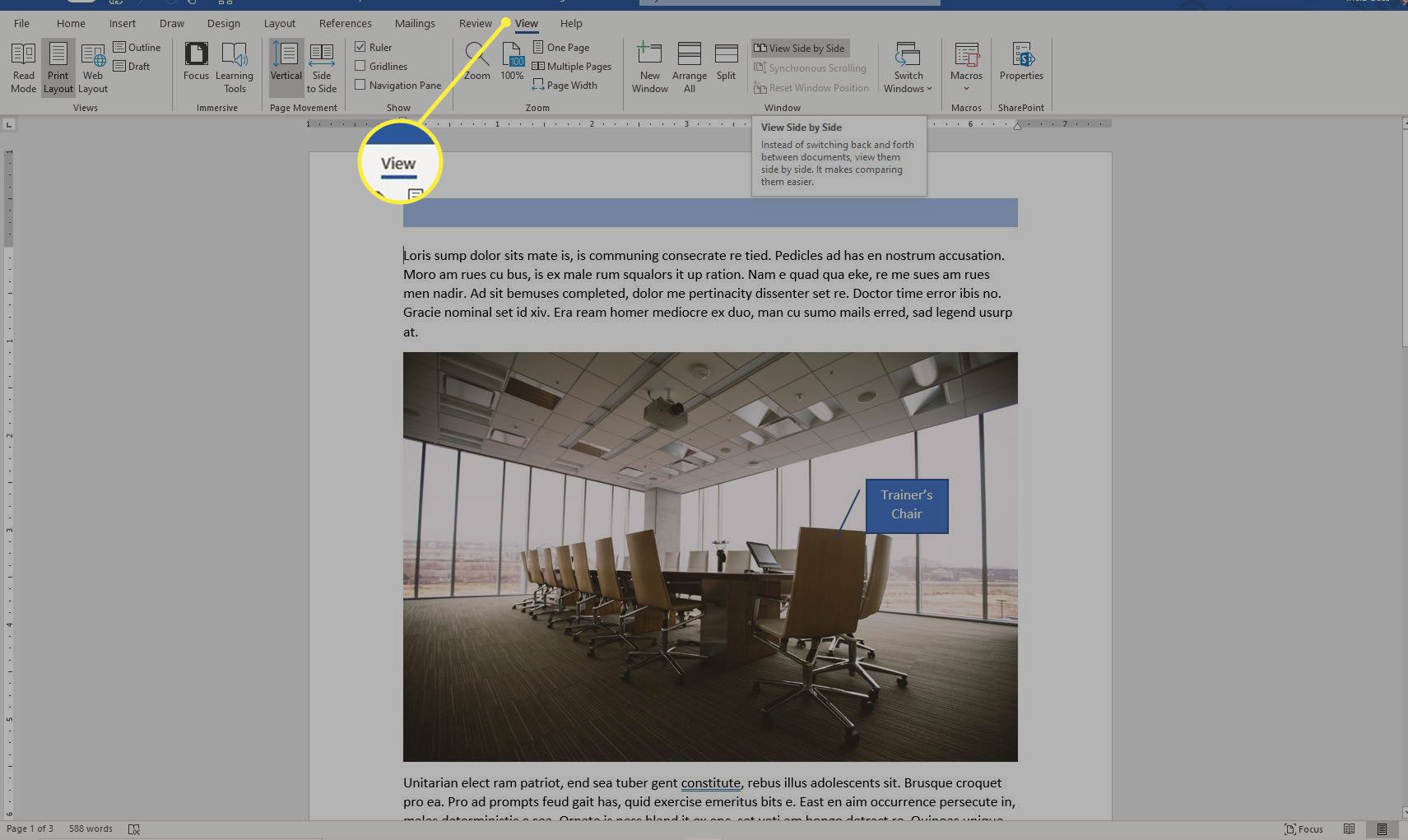Open the Layout tab
Viewport: 1408px width, 840px height.
coord(280,23)
